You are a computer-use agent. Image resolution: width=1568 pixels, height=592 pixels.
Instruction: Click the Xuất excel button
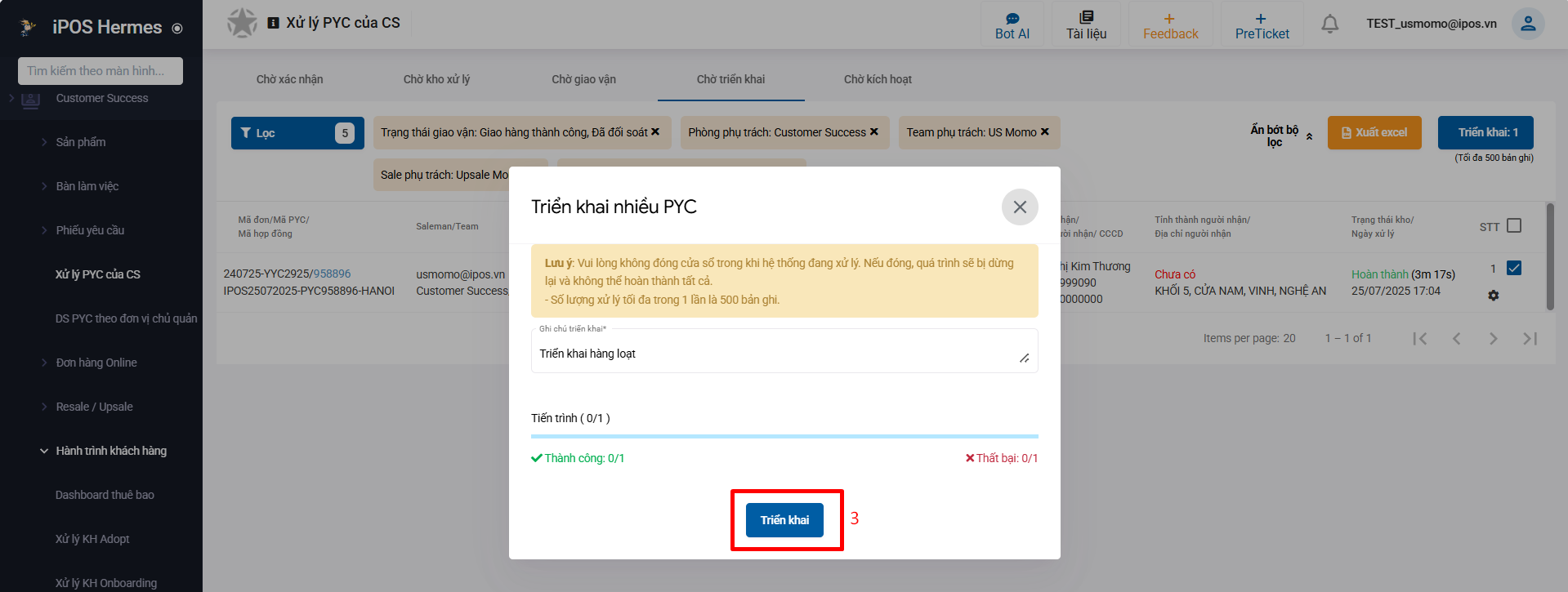point(1374,132)
